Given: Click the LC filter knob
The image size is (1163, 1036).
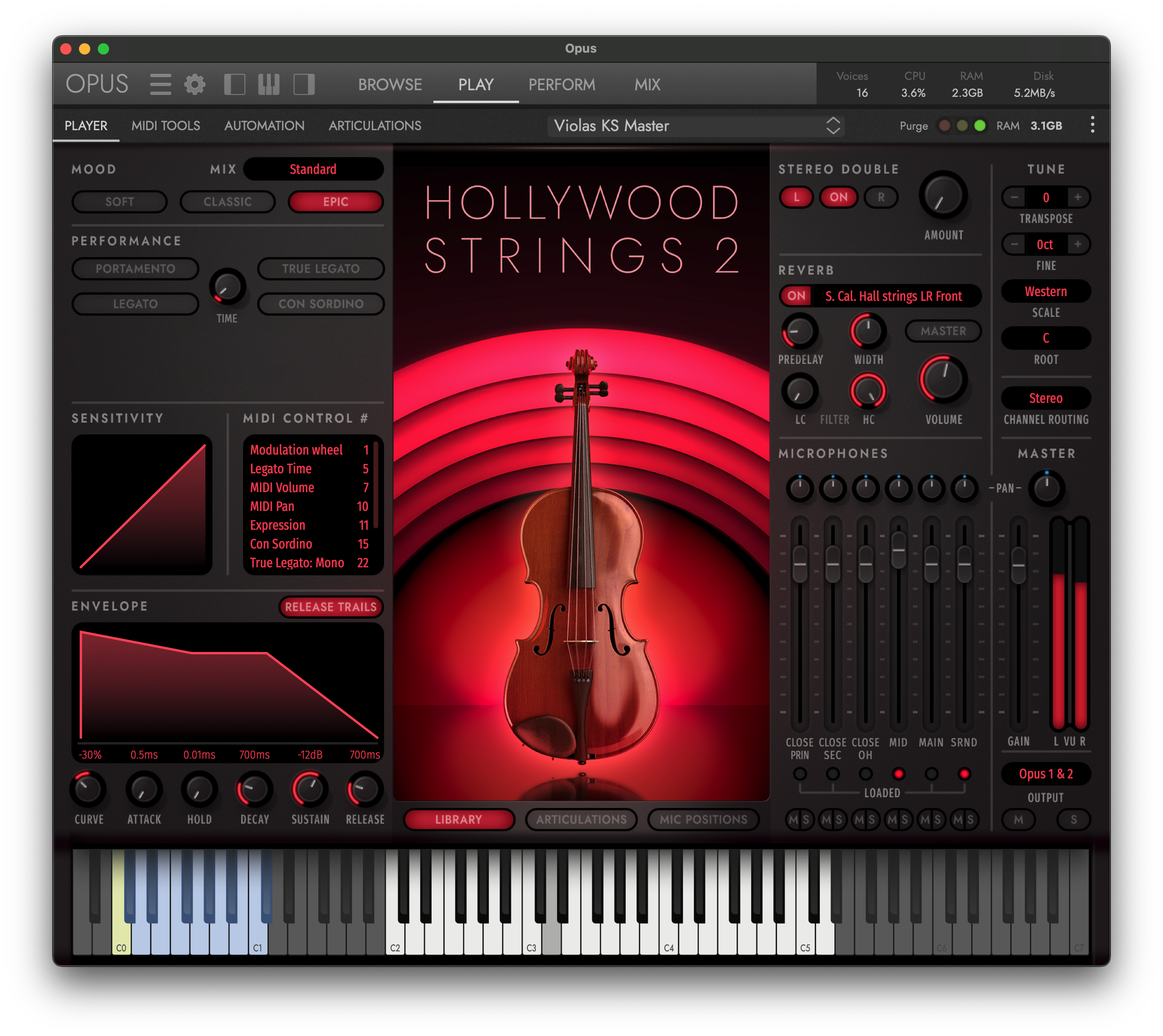Looking at the screenshot, I should click(800, 391).
